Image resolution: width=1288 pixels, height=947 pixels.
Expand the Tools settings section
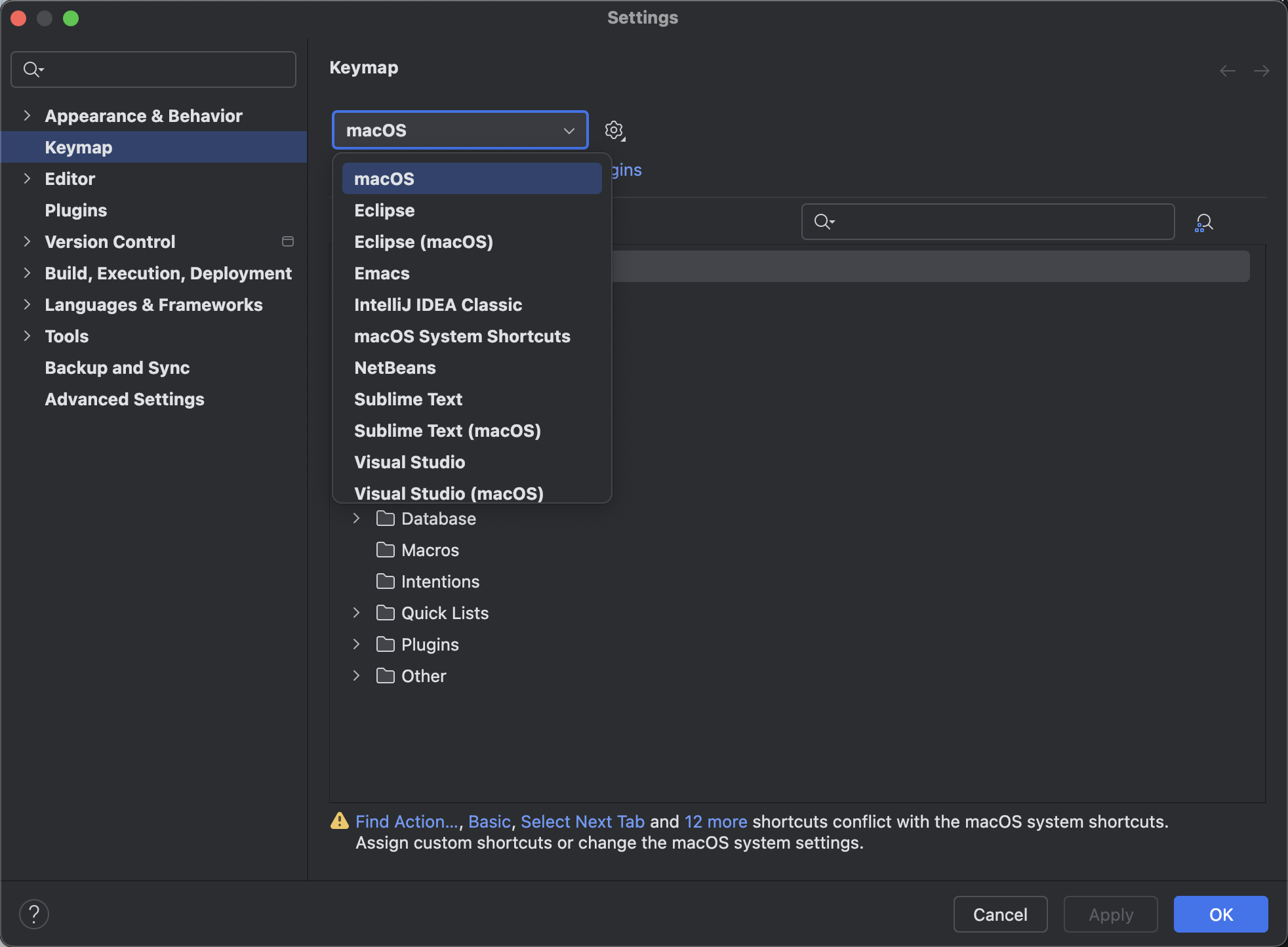pyautogui.click(x=27, y=336)
